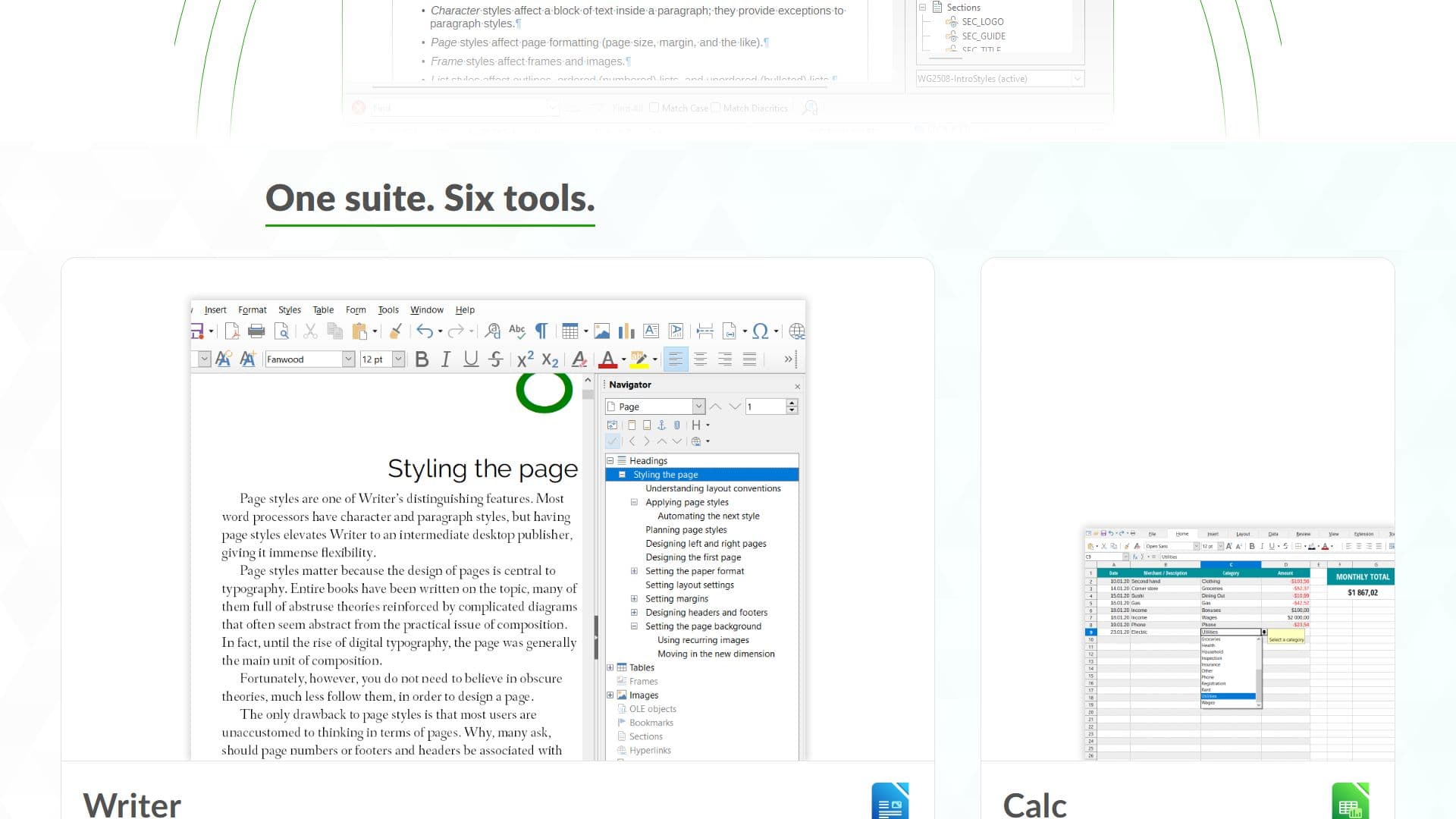The width and height of the screenshot is (1456, 819).
Task: Select Planning page styles heading
Action: pyautogui.click(x=686, y=530)
